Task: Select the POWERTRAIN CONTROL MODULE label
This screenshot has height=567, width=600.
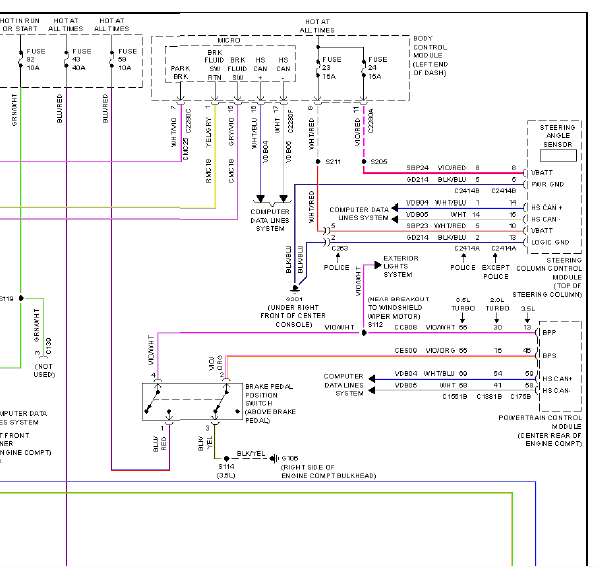Action: point(540,422)
